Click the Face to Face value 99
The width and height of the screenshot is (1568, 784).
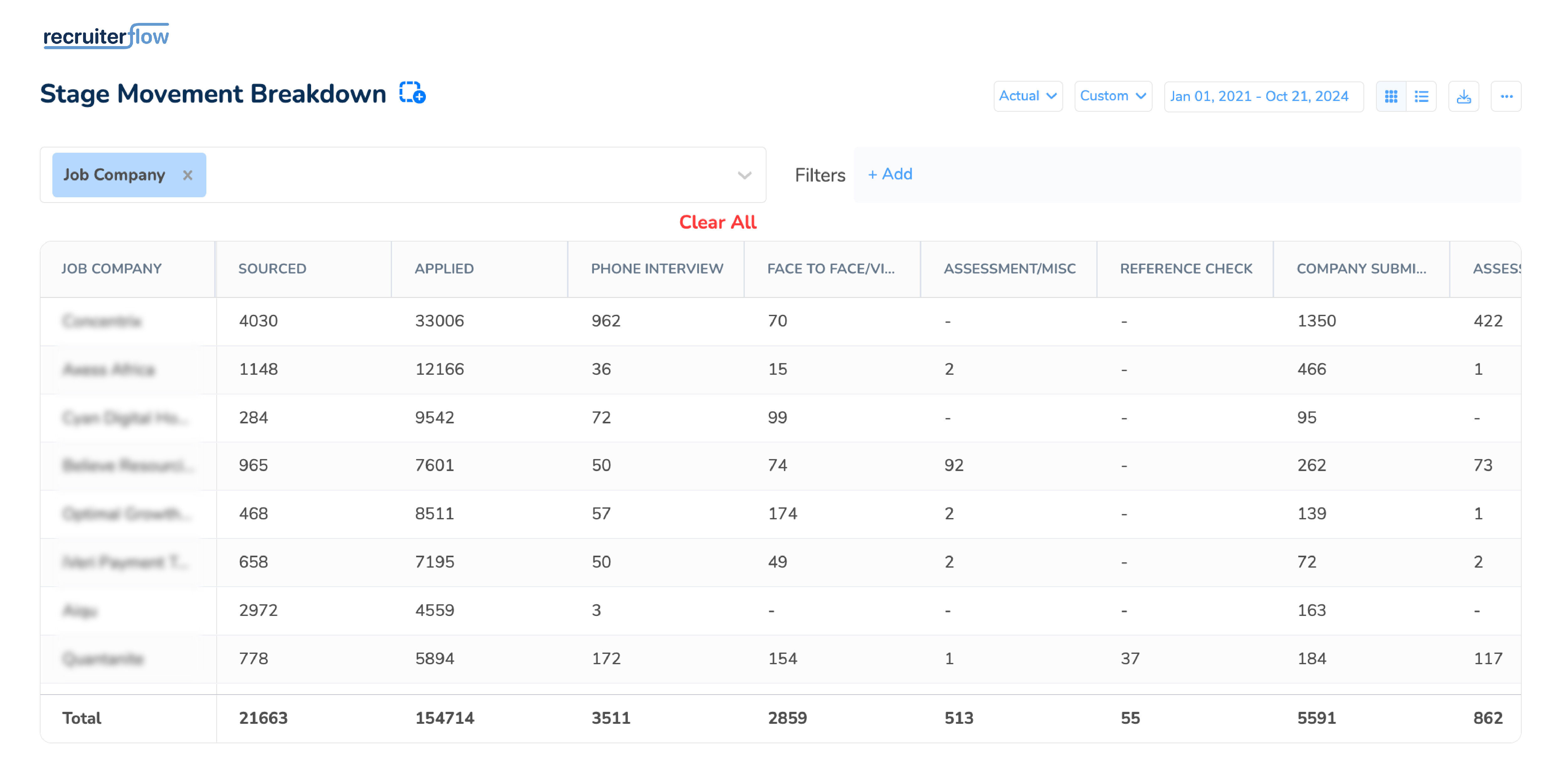click(x=777, y=418)
